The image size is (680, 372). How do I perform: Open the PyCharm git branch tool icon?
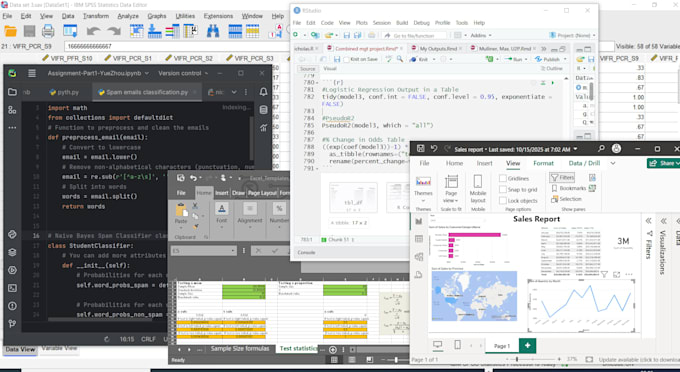click(x=12, y=323)
